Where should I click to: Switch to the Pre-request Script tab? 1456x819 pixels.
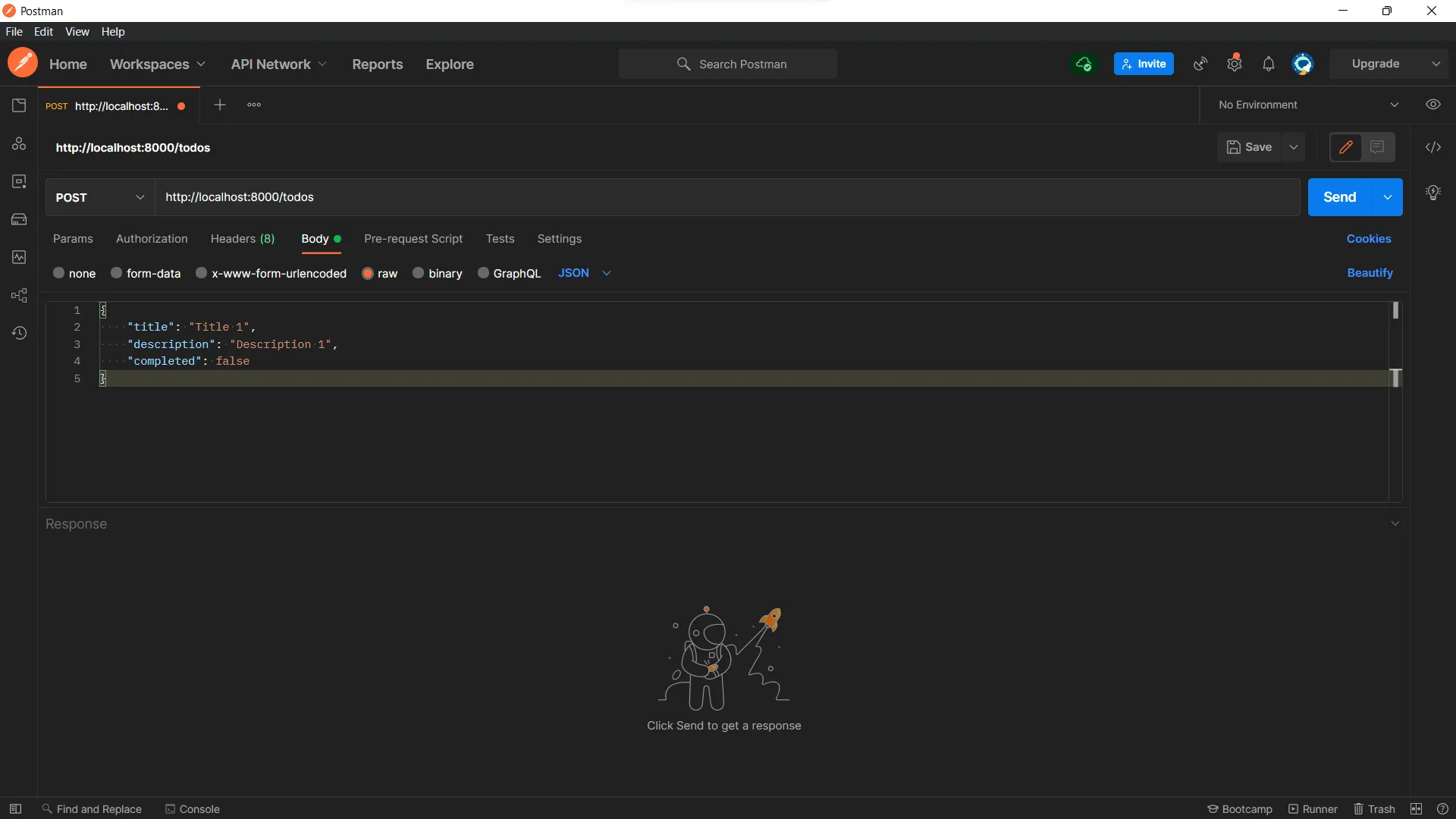click(x=413, y=239)
